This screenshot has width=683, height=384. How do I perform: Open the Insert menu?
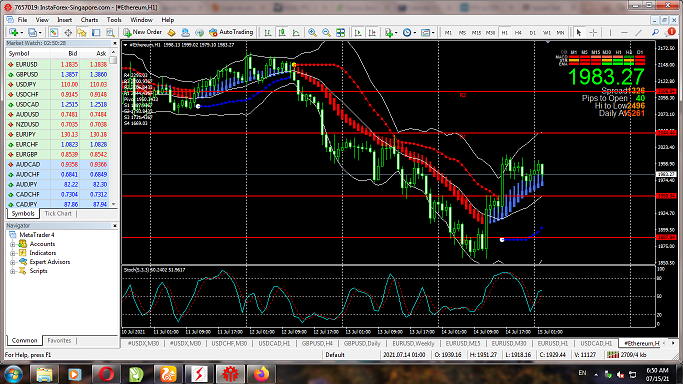[64, 20]
